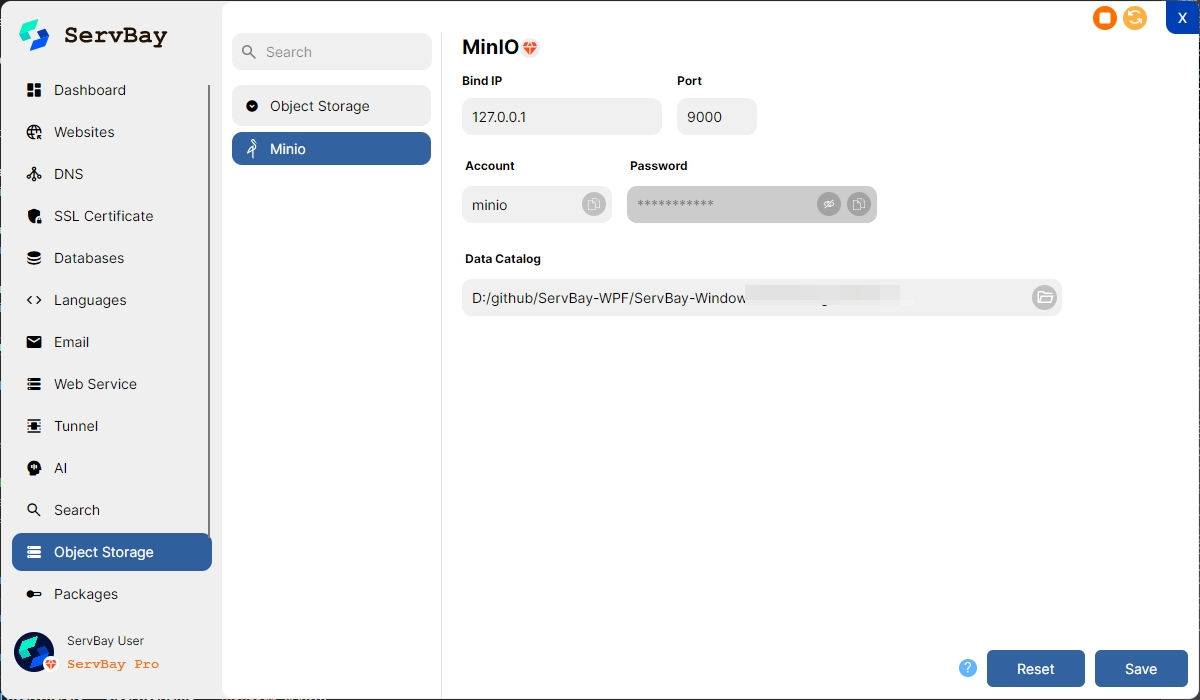
Task: Select the Minio list item
Action: [331, 148]
